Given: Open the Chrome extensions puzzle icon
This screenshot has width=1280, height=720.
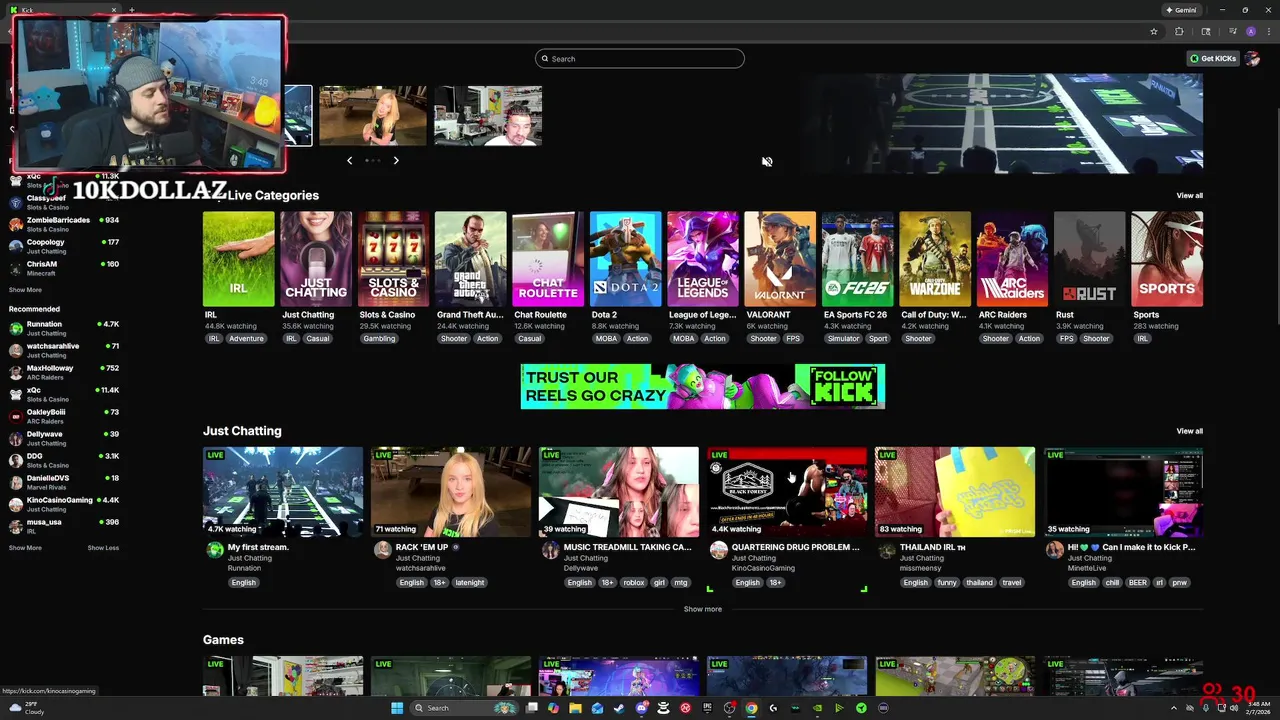Looking at the screenshot, I should 1179,31.
